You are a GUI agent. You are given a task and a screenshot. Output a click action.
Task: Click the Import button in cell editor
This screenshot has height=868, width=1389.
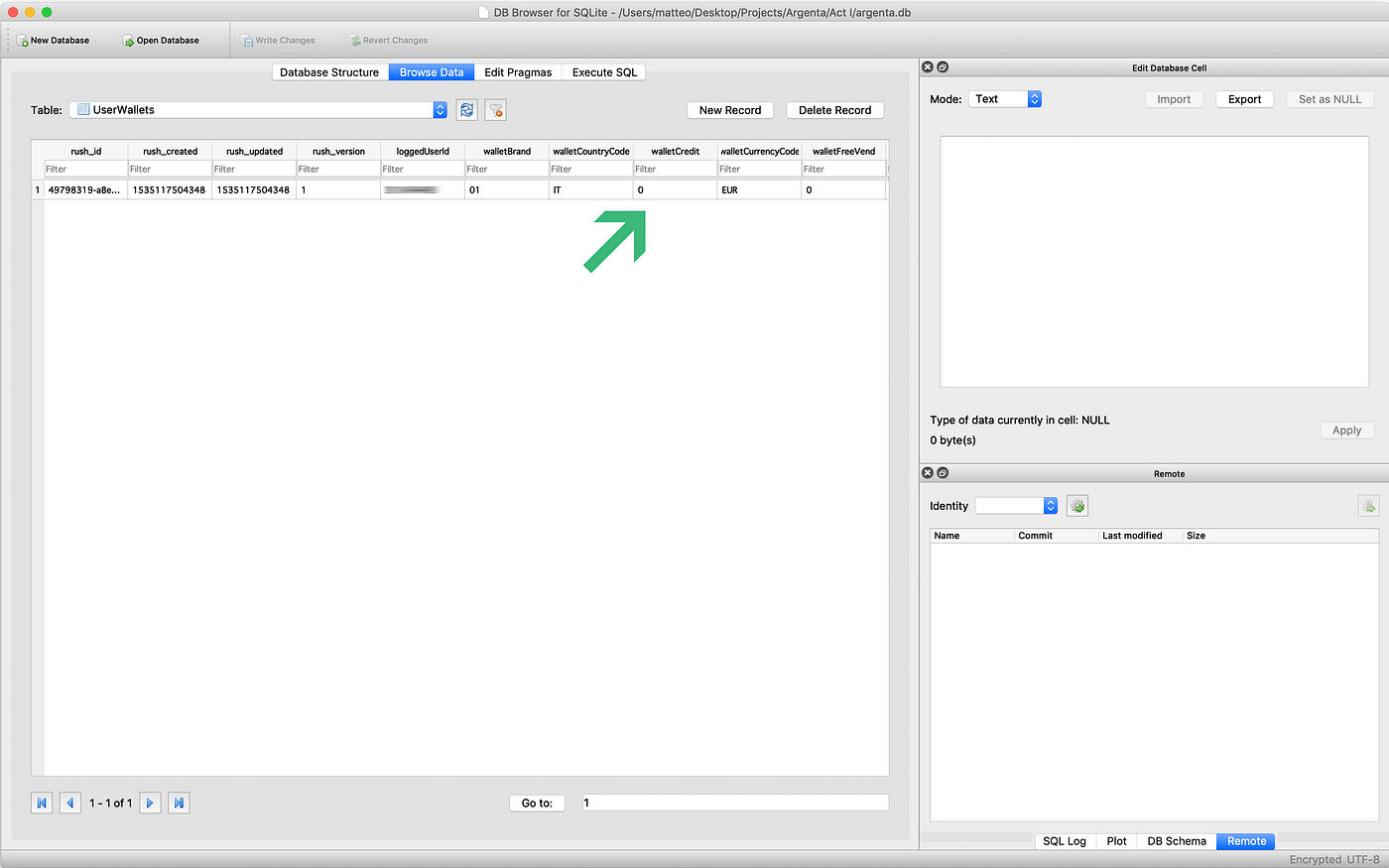[1174, 99]
